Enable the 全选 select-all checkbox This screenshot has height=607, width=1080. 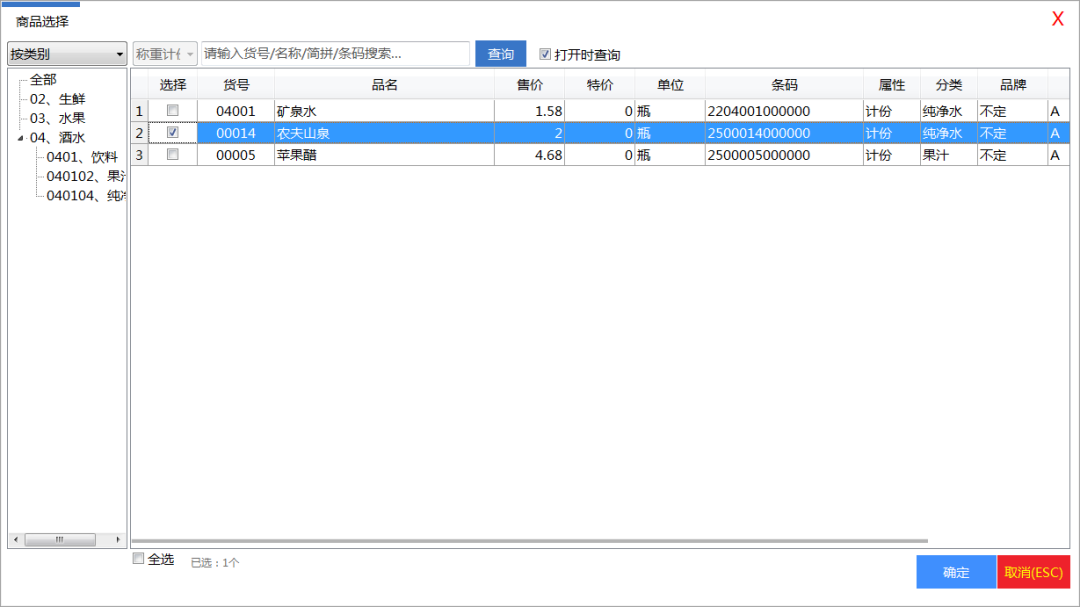139,558
